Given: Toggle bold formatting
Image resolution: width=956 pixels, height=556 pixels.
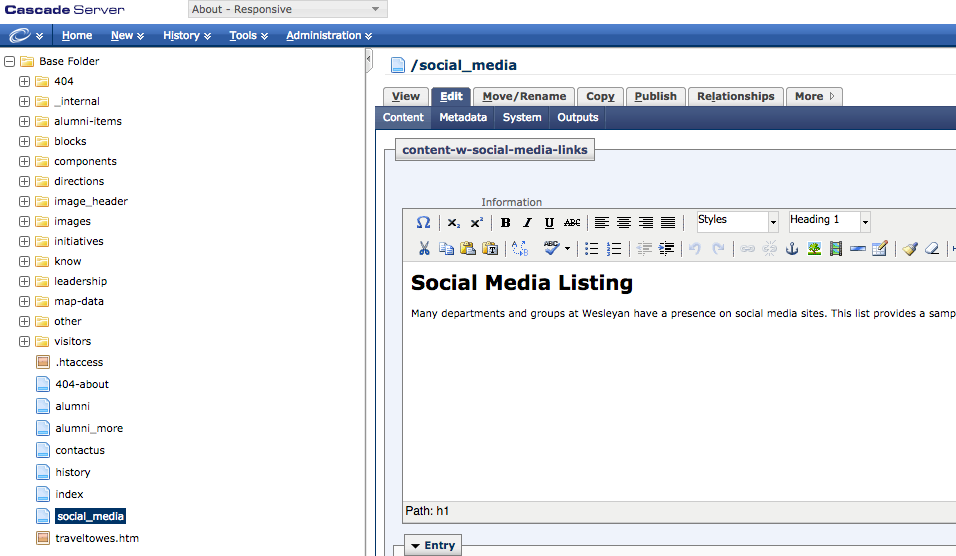Looking at the screenshot, I should pos(505,223).
